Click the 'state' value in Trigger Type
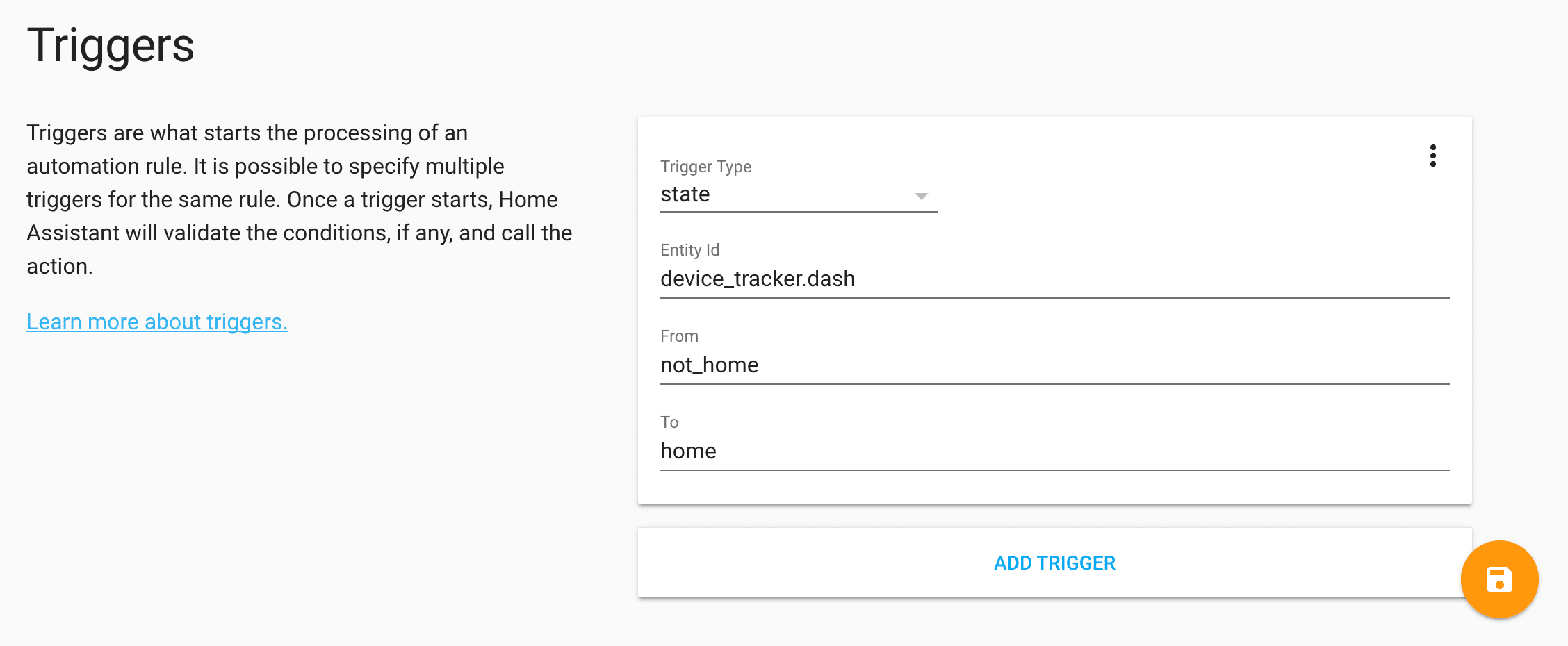1568x646 pixels. pyautogui.click(x=685, y=194)
